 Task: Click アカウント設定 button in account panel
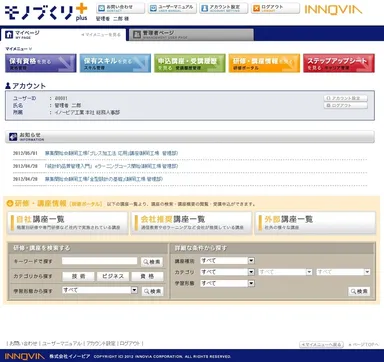coord(345,98)
